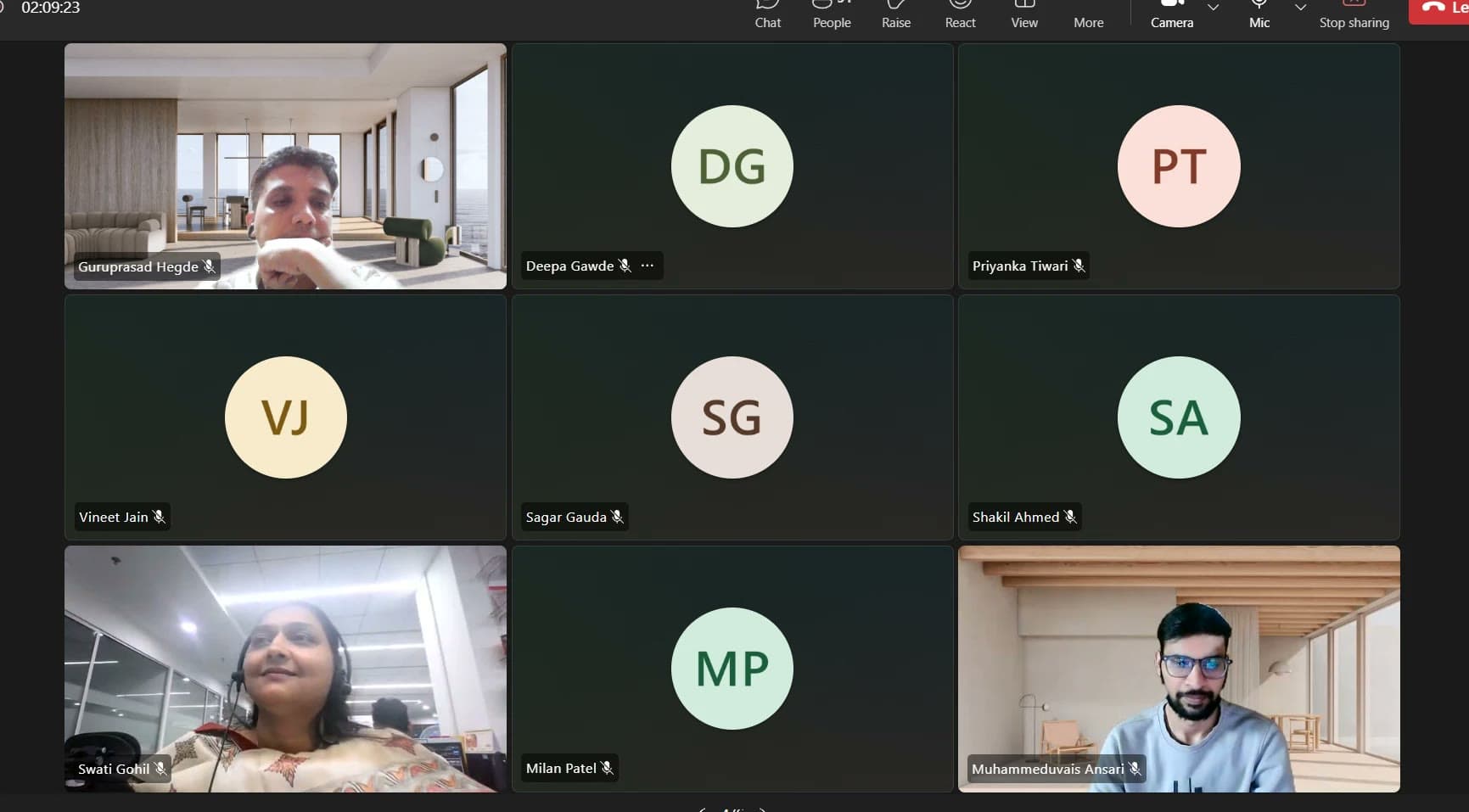Image resolution: width=1469 pixels, height=812 pixels.
Task: Select Muhammeduvais Ansari's video tile
Action: 1179,669
